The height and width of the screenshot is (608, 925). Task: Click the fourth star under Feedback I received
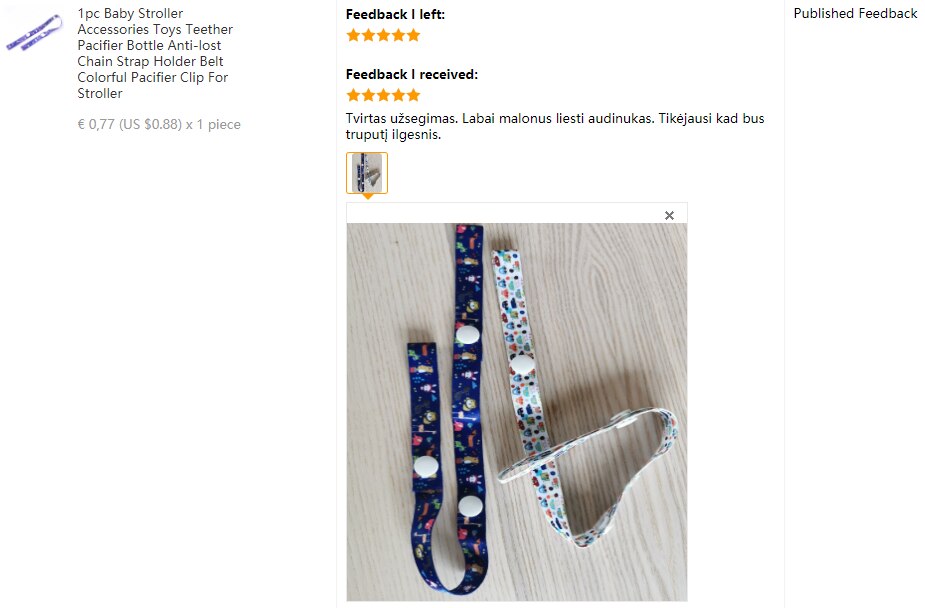click(x=399, y=95)
